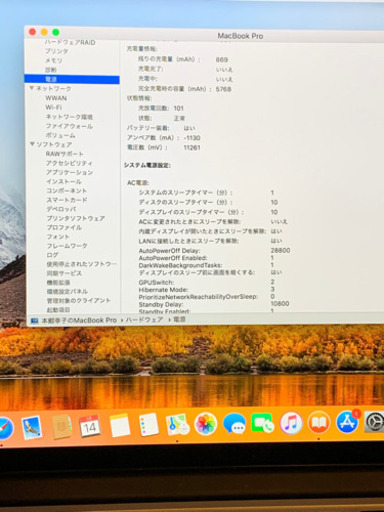Select 診断 in the sidebar
This screenshot has height=512, width=384.
51,70
